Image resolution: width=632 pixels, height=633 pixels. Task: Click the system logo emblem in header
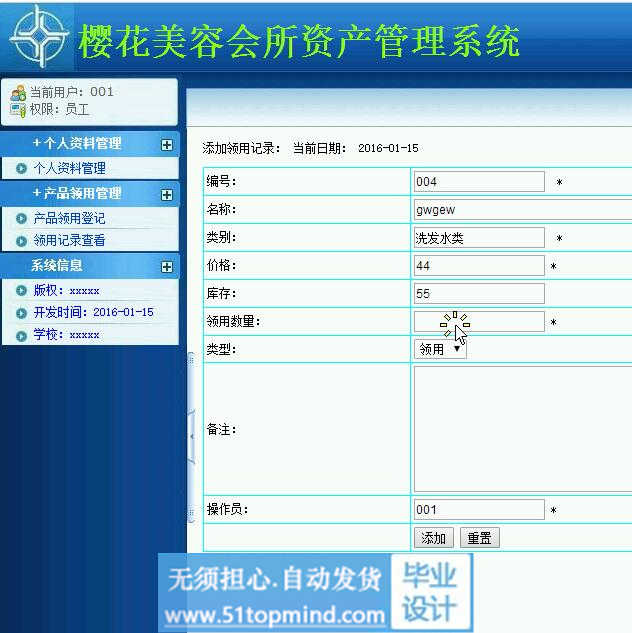[39, 37]
